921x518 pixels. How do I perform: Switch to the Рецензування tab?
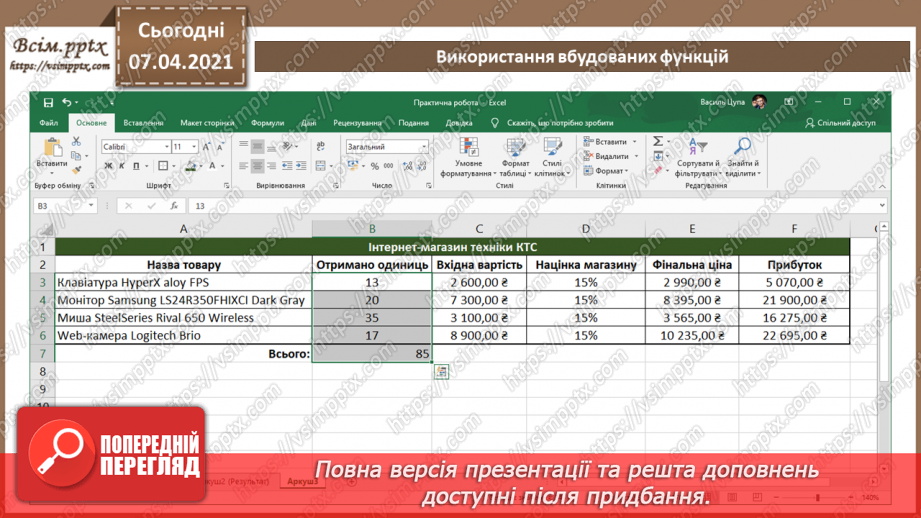point(357,123)
